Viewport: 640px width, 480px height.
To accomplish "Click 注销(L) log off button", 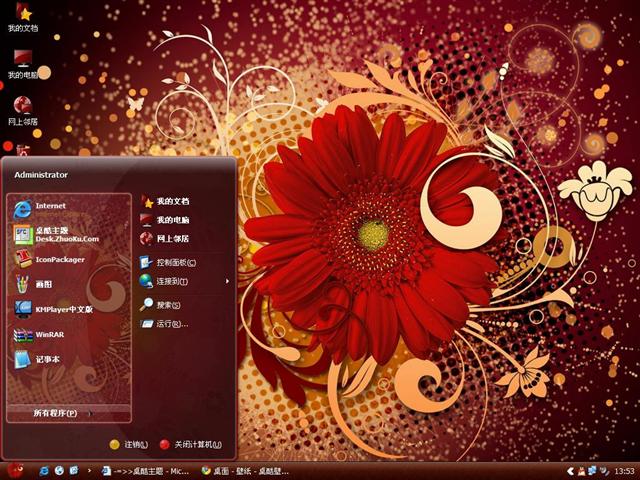I will pyautogui.click(x=129, y=444).
